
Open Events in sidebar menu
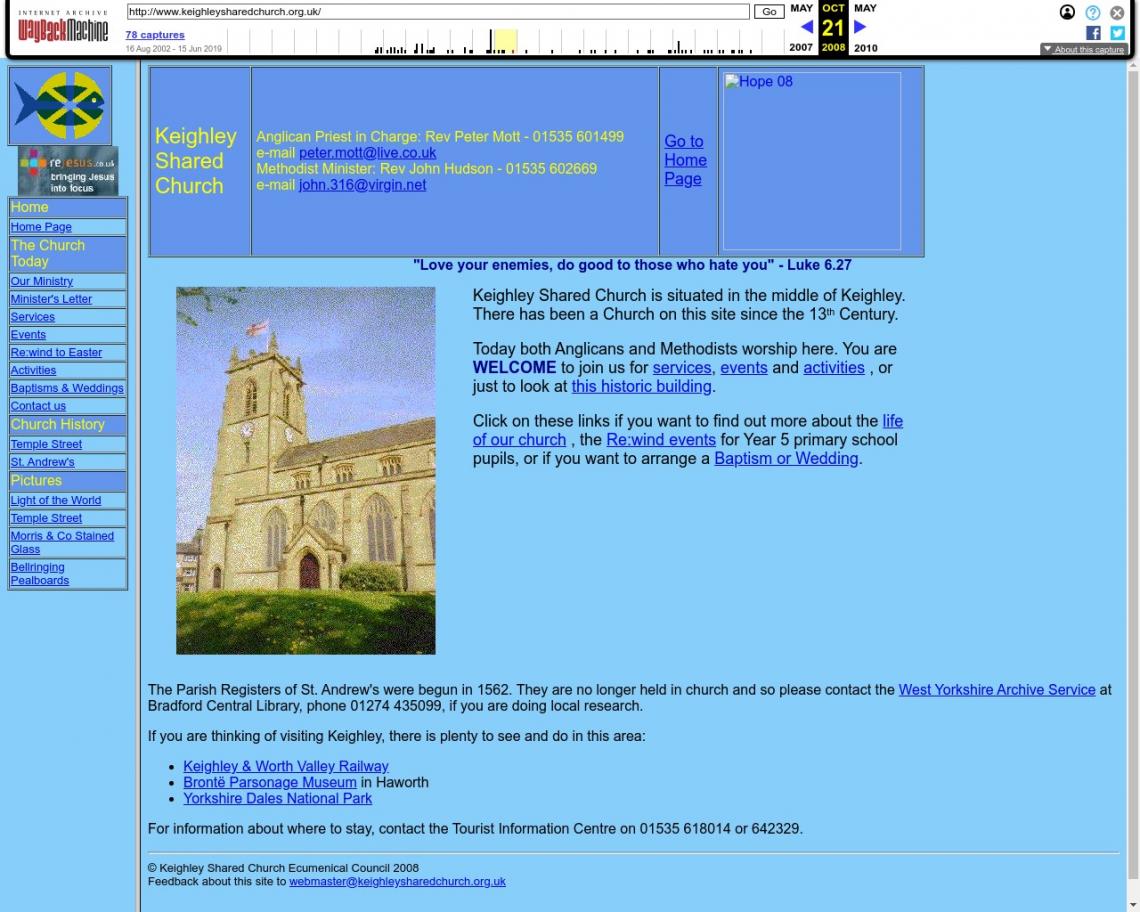click(x=28, y=335)
